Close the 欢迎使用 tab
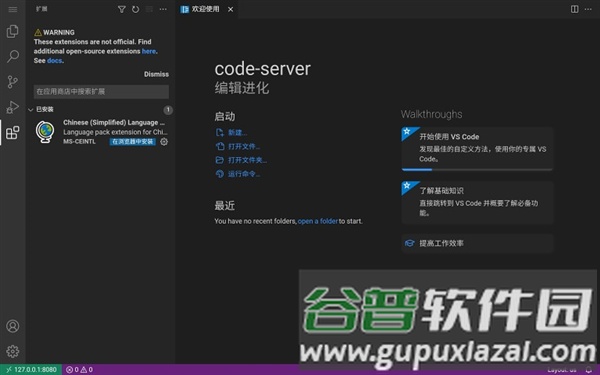Image resolution: width=600 pixels, height=375 pixels. (x=230, y=10)
